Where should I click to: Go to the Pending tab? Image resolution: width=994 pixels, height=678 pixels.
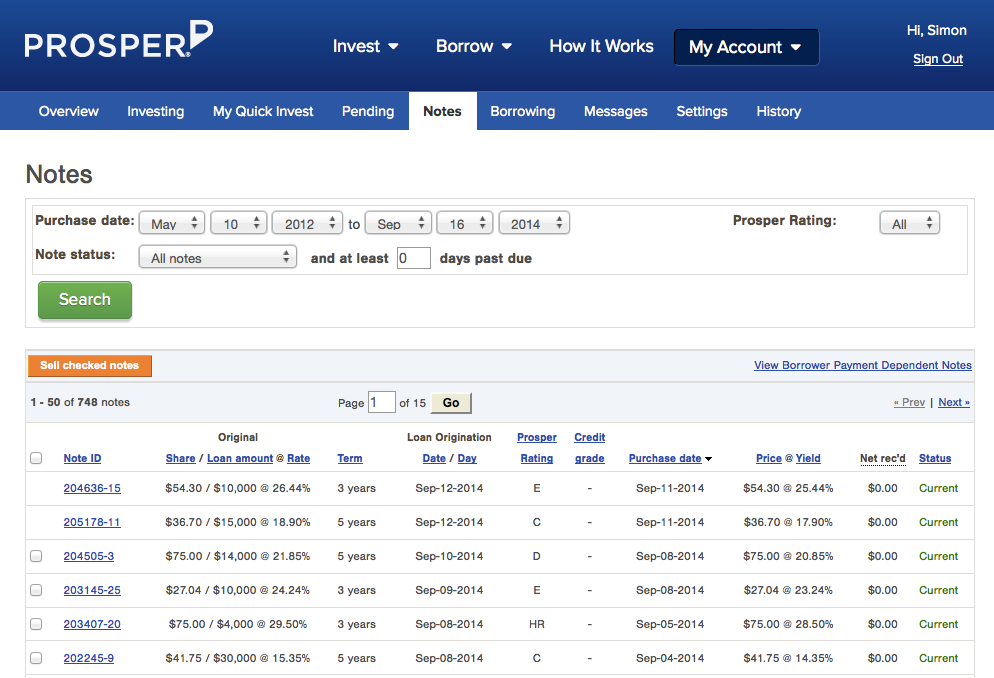click(x=368, y=112)
